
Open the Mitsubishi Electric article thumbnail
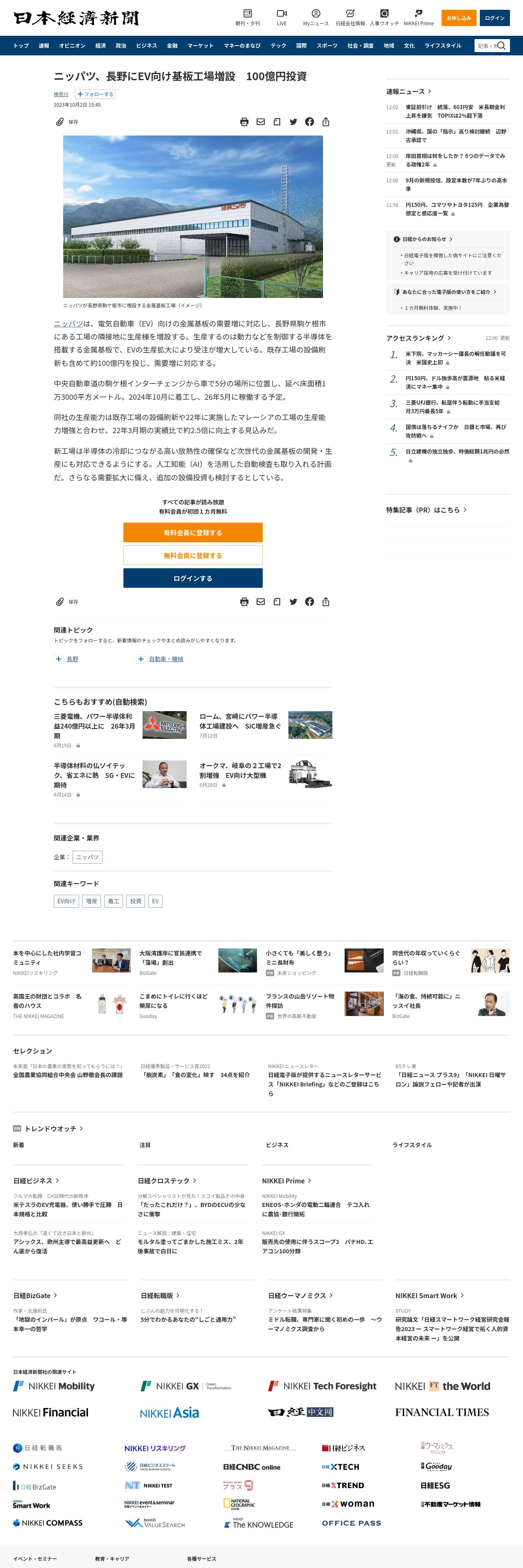(165, 725)
